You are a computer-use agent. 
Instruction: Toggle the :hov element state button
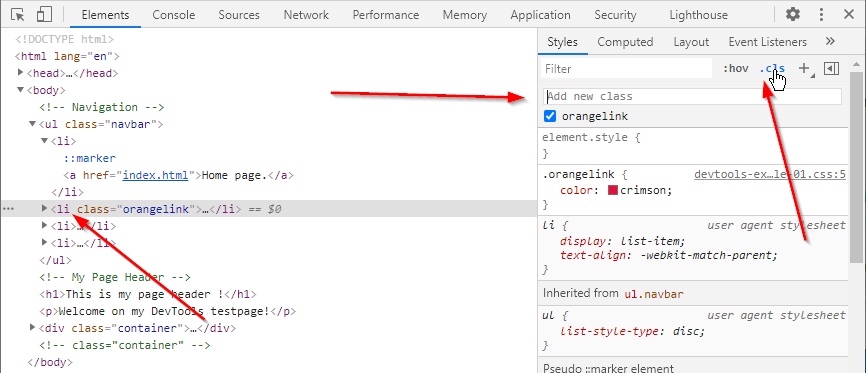click(x=736, y=69)
